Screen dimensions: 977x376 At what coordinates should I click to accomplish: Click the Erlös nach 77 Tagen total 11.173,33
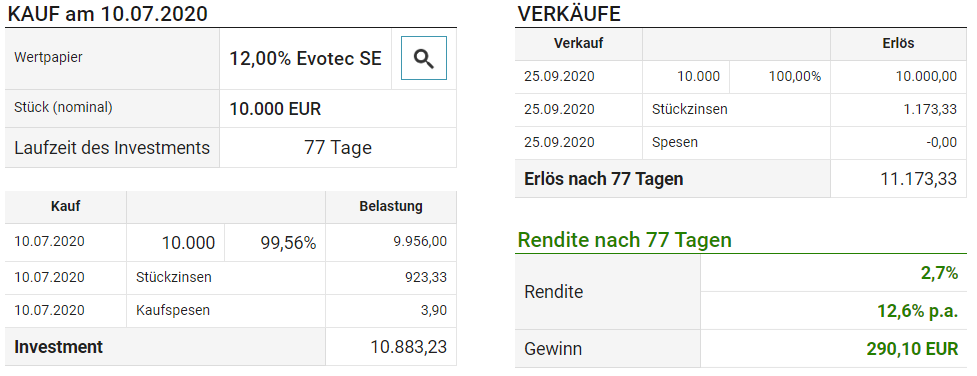(x=918, y=179)
